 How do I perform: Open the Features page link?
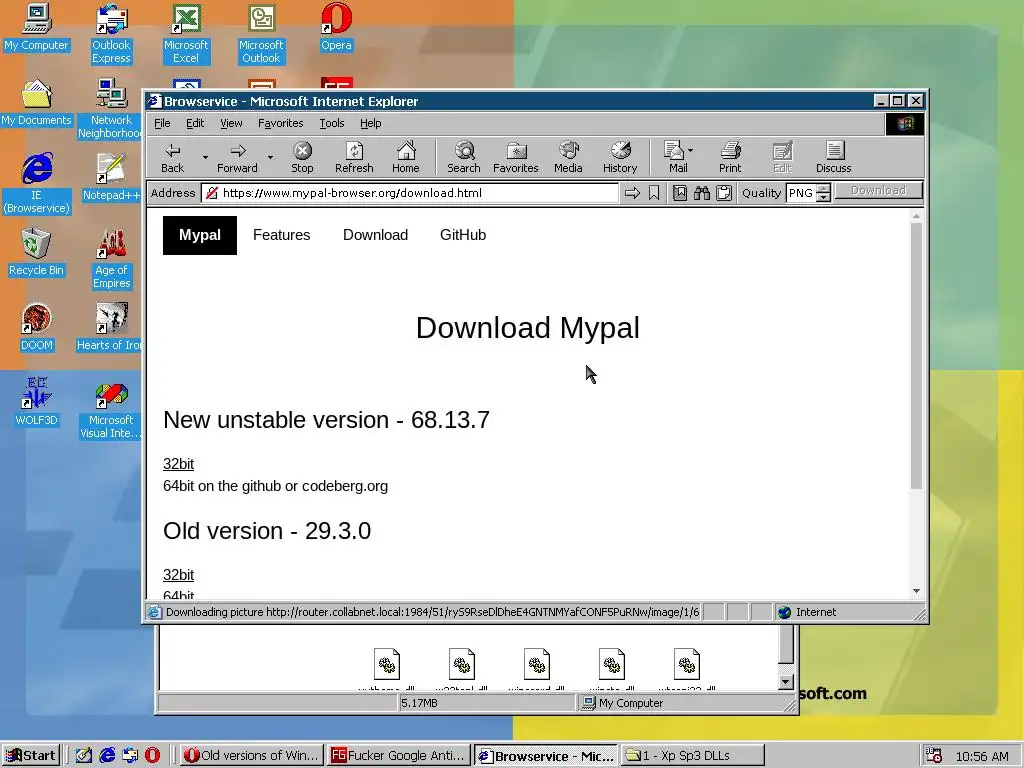281,235
